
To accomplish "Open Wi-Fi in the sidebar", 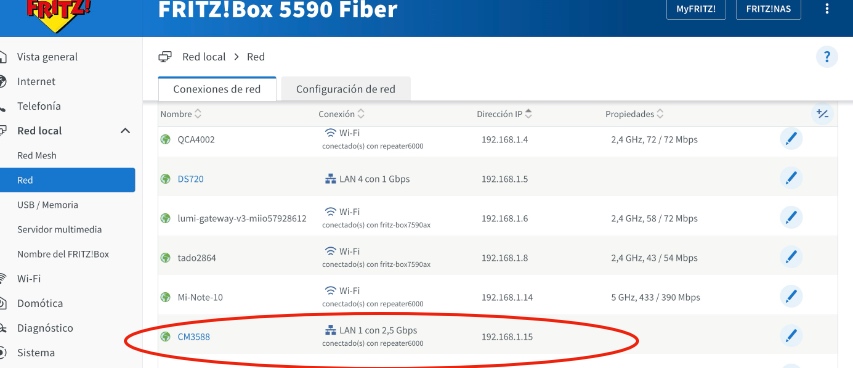I will coord(29,279).
